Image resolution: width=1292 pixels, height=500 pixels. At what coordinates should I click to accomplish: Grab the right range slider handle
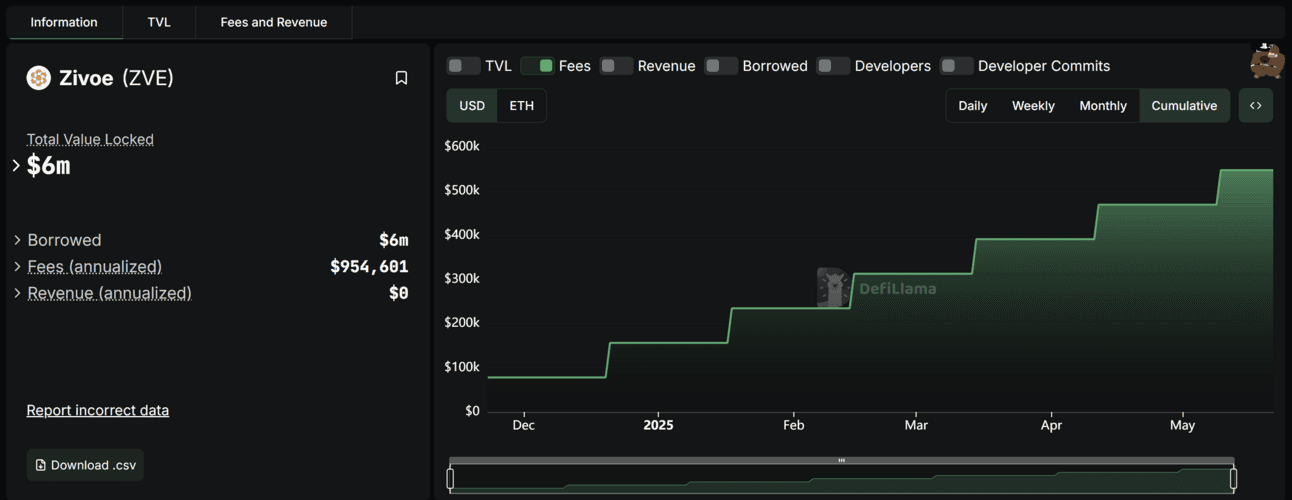coord(1233,479)
